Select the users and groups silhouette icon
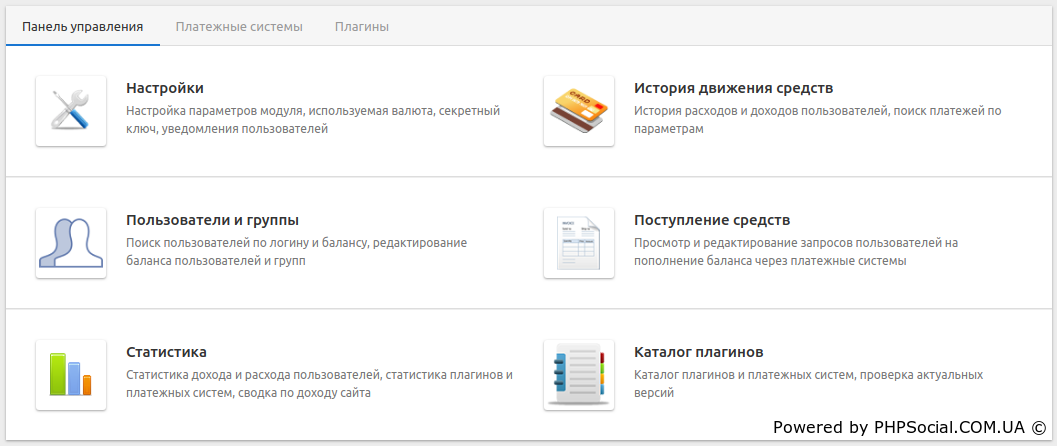1057x446 pixels. click(71, 243)
